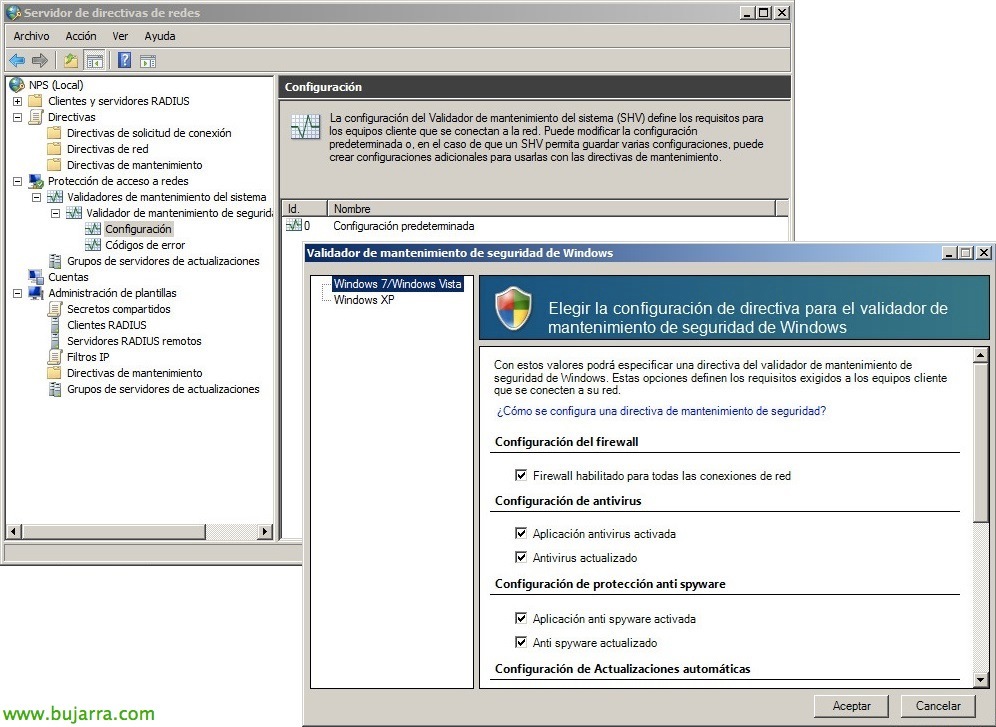996x727 pixels.
Task: Click the Validadores de mantenimiento del sistema icon
Action: [x=55, y=197]
